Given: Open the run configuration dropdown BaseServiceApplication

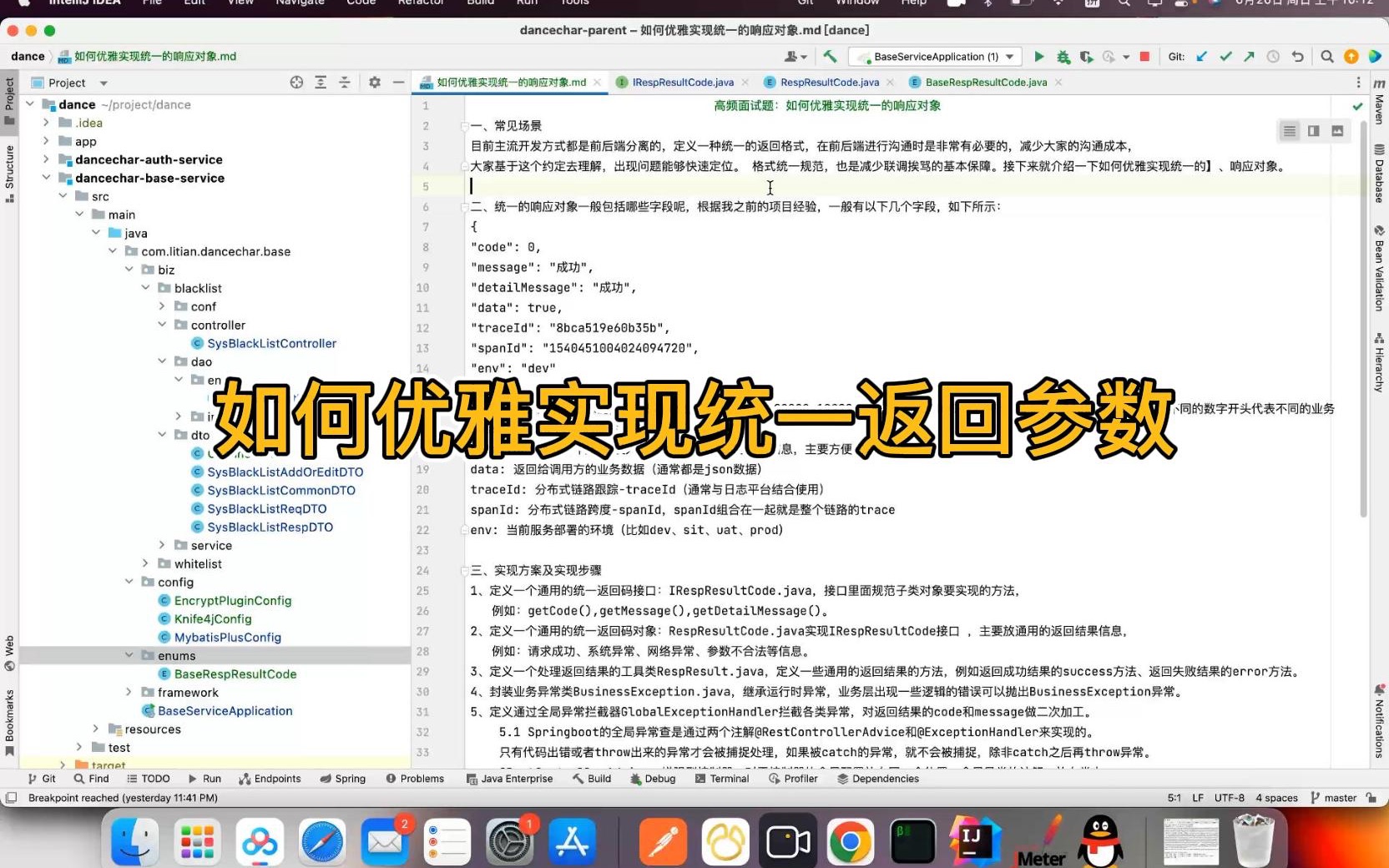Looking at the screenshot, I should pyautogui.click(x=936, y=57).
